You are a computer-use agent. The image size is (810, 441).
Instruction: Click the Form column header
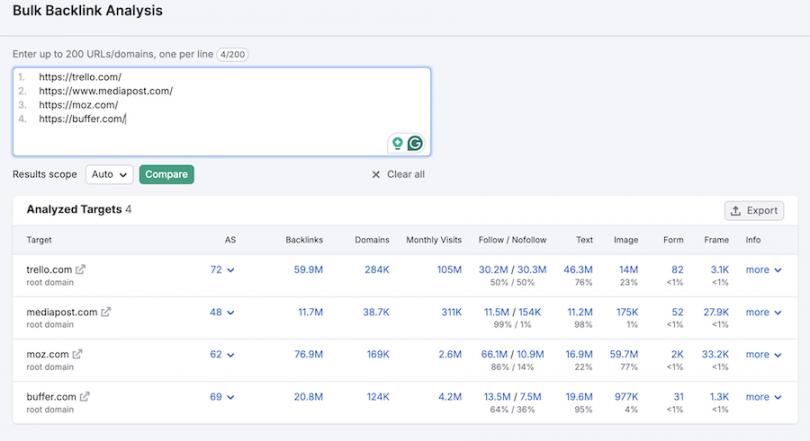673,240
